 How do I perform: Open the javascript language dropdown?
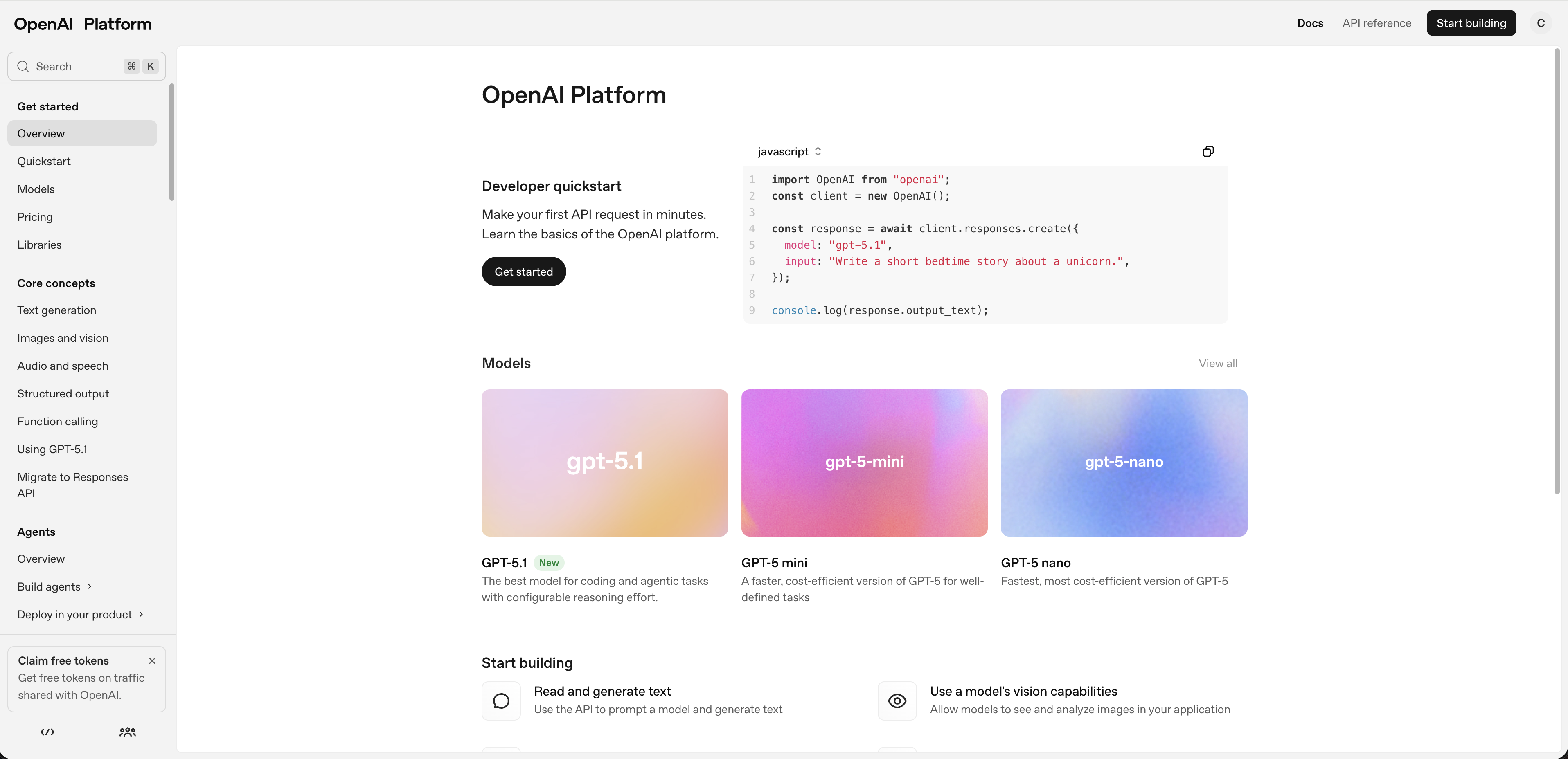(789, 151)
